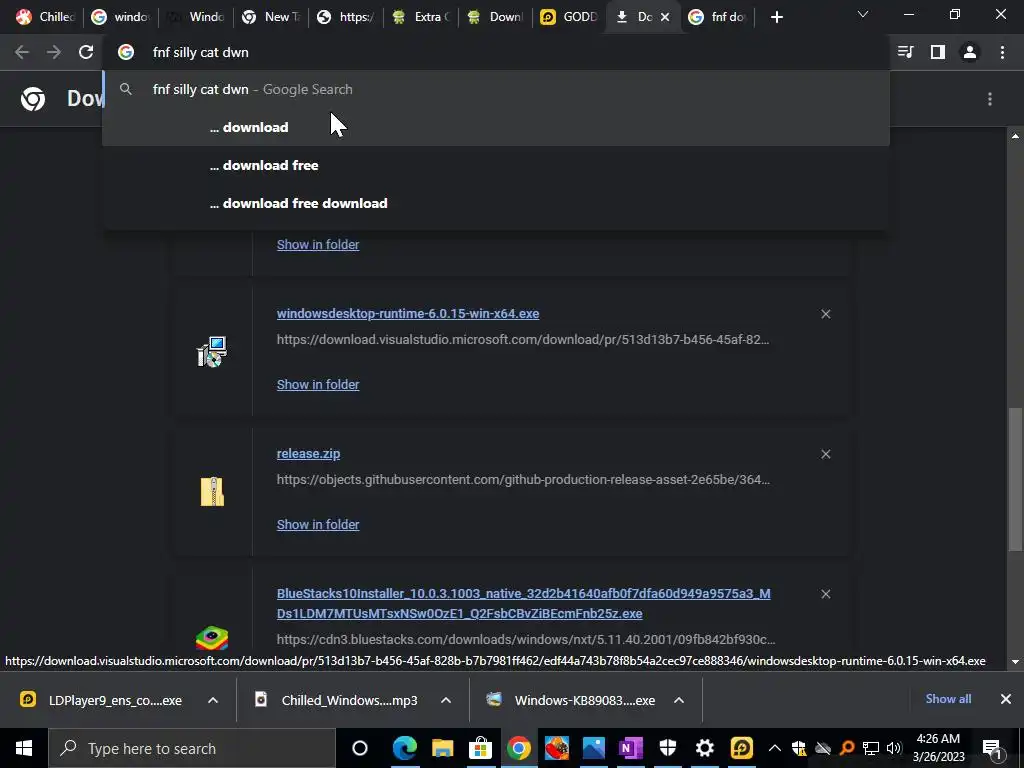The height and width of the screenshot is (768, 1024).
Task: Switch to the New Tab tab
Action: [x=271, y=17]
